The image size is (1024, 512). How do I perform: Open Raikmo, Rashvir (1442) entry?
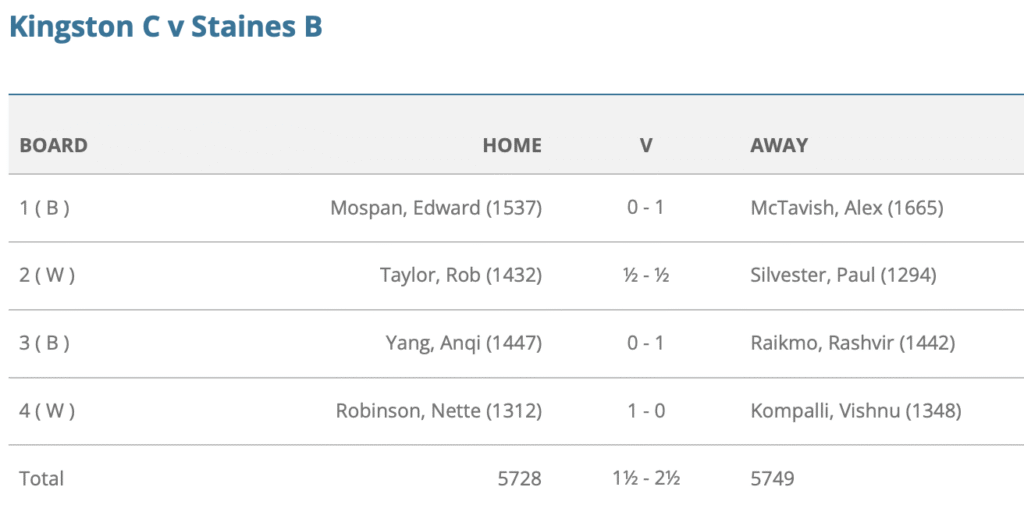pos(852,343)
